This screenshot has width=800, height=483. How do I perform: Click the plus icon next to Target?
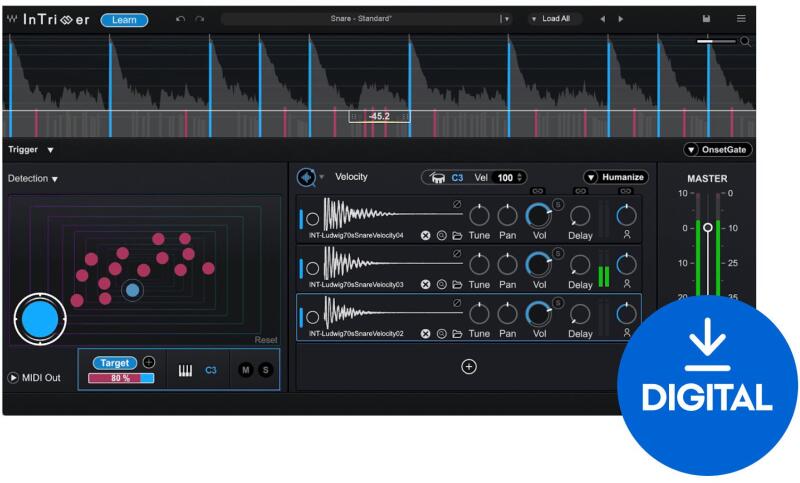[x=149, y=362]
